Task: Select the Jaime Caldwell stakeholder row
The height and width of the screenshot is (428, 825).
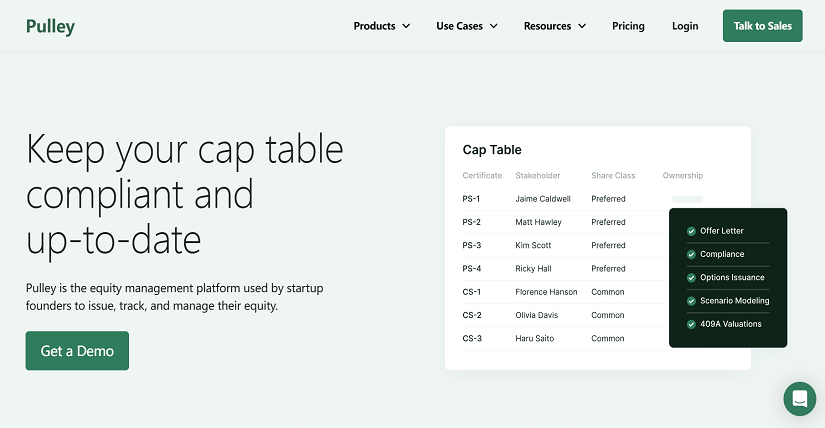Action: point(582,199)
